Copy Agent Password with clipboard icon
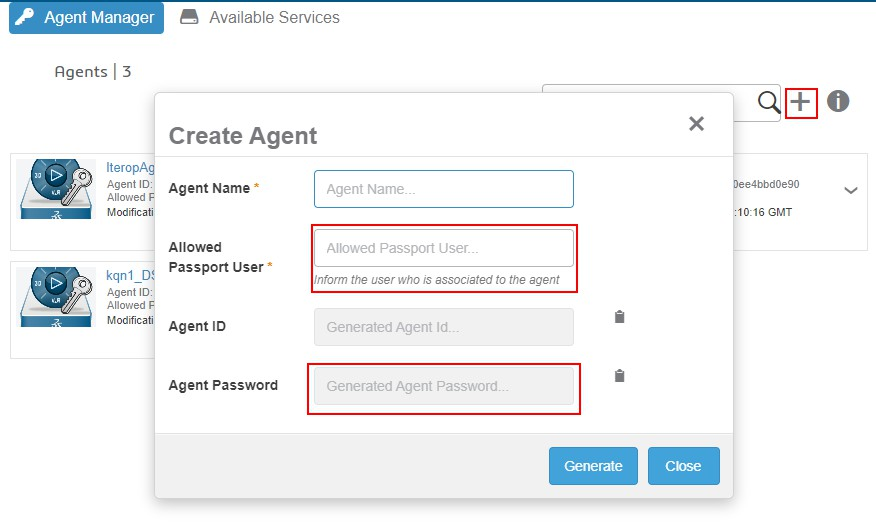Viewport: 876px width, 530px height. point(620,376)
